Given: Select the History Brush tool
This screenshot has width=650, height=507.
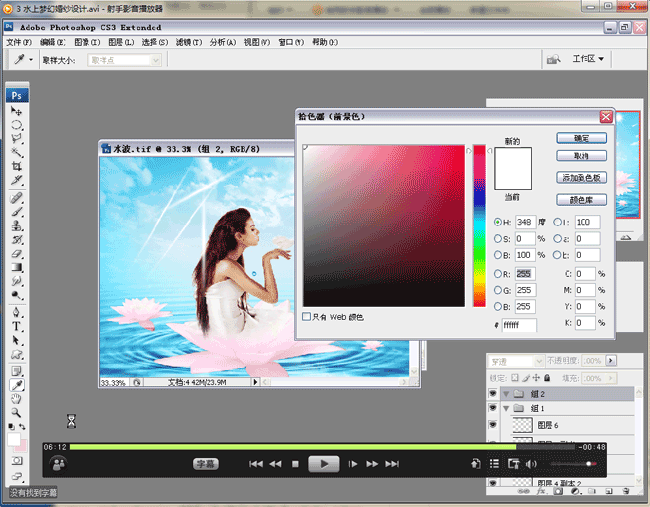Looking at the screenshot, I should coord(17,240).
